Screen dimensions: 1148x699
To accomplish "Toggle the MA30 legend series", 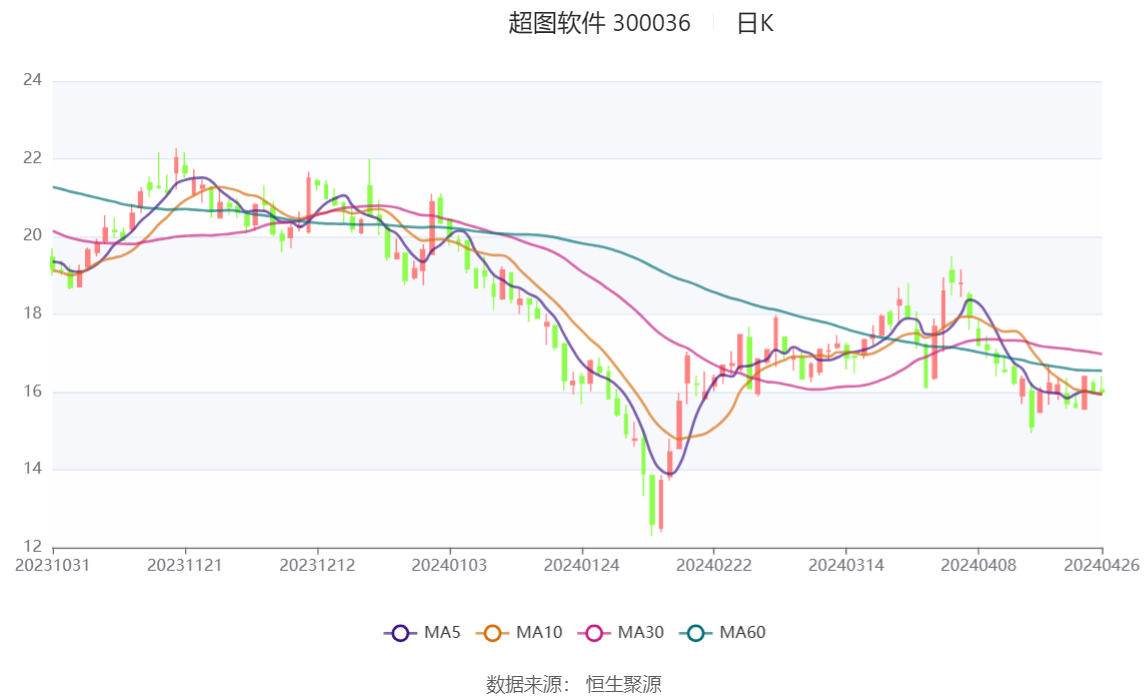I will click(621, 632).
